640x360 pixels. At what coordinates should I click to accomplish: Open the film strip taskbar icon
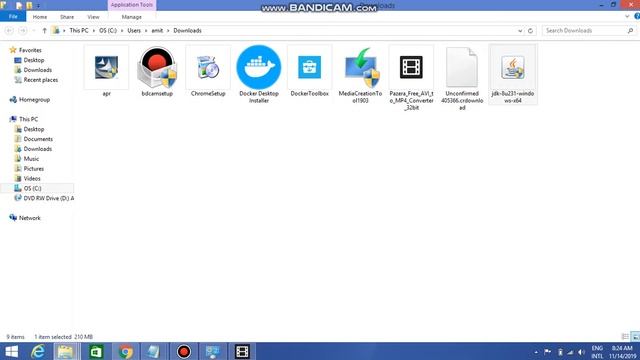pos(242,351)
